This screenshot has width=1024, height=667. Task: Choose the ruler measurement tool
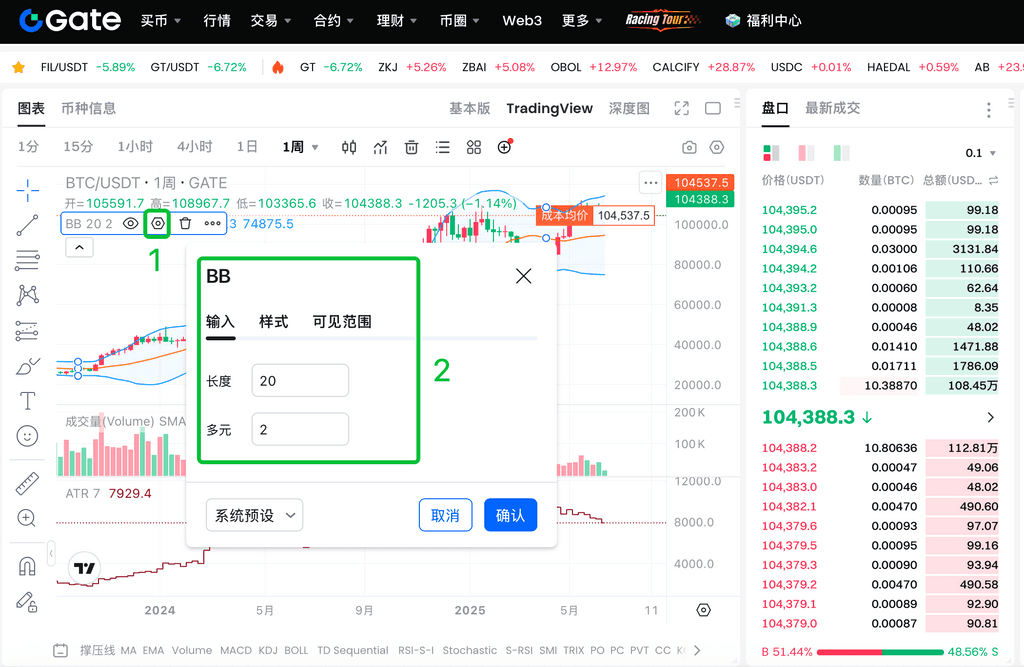28,484
